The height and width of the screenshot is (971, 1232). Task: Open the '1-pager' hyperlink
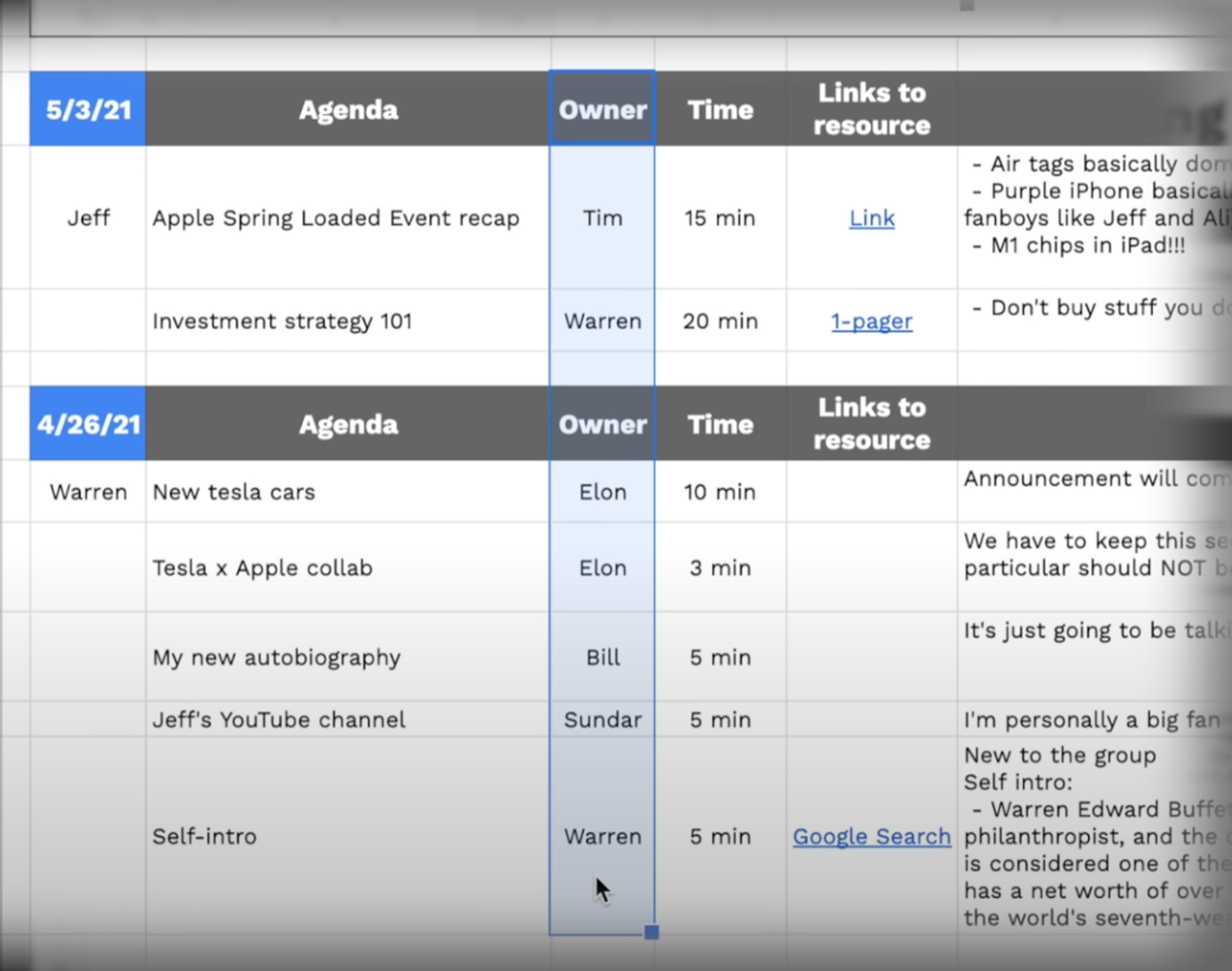tap(872, 321)
